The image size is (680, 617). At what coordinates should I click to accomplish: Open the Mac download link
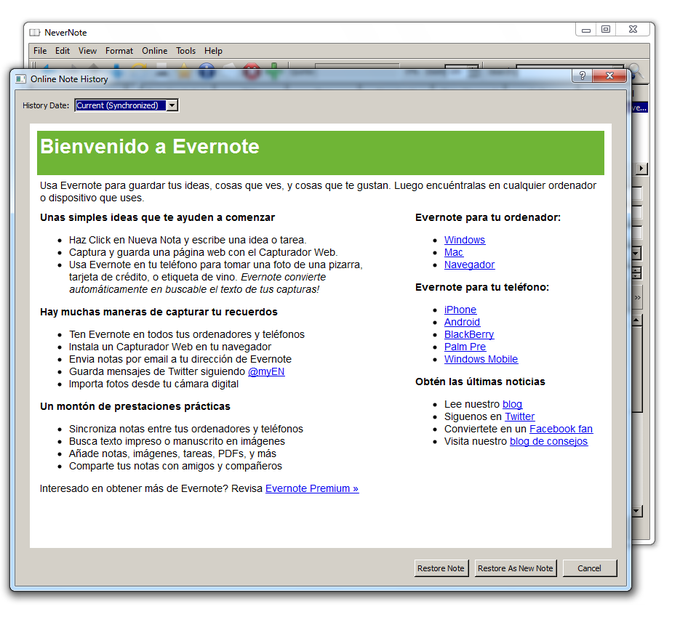coord(454,252)
